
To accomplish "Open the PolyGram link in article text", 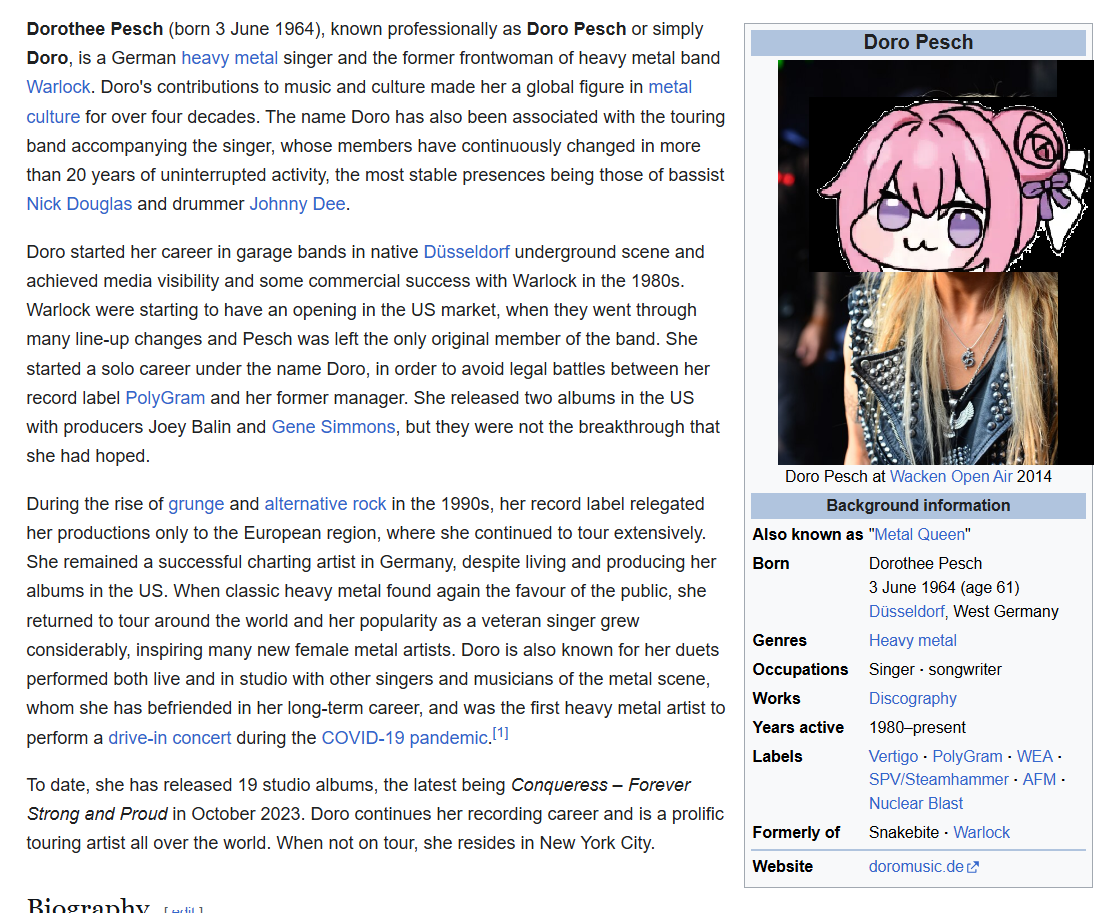I will (x=165, y=398).
